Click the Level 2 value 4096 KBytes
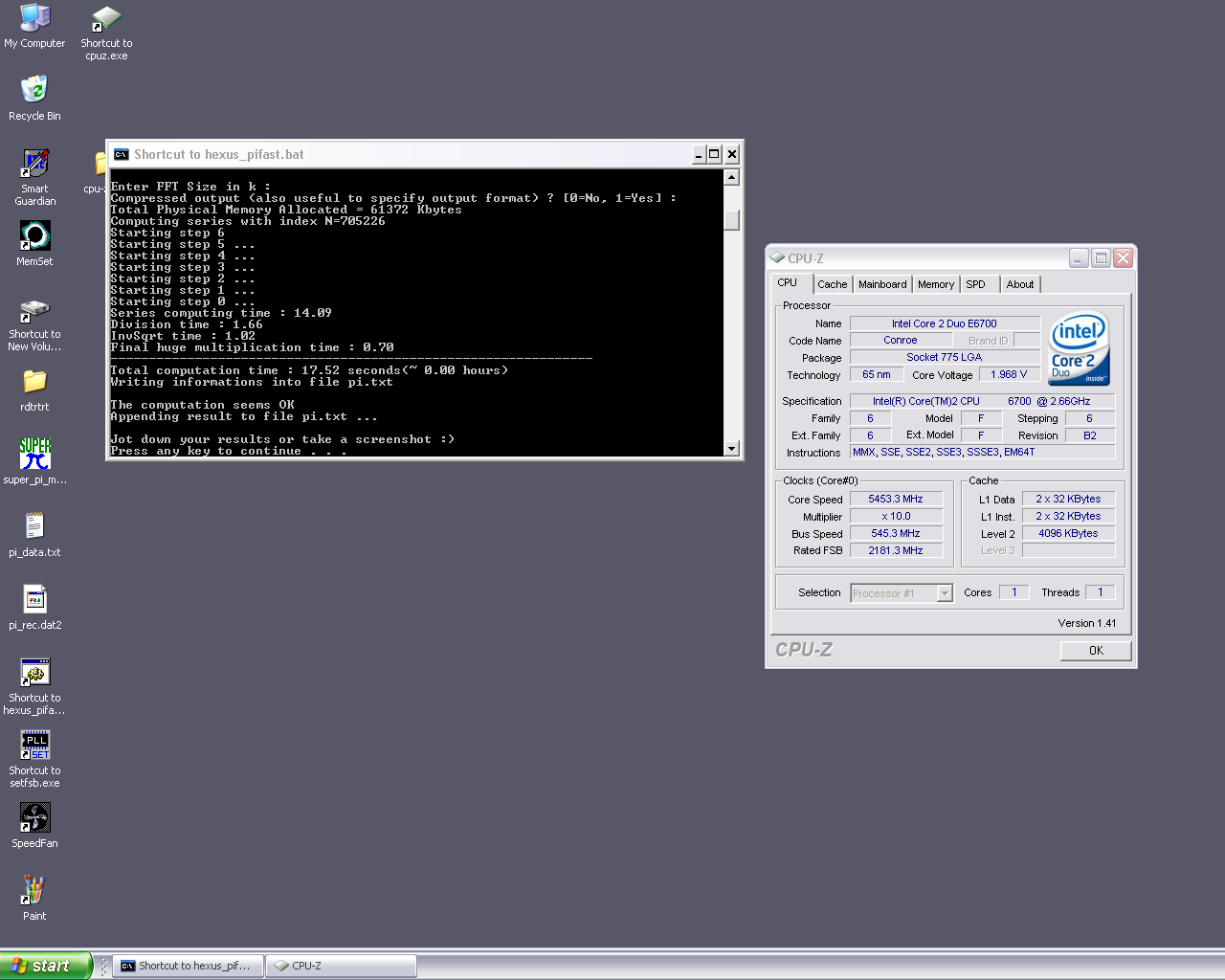The width and height of the screenshot is (1225, 980). [x=1068, y=533]
